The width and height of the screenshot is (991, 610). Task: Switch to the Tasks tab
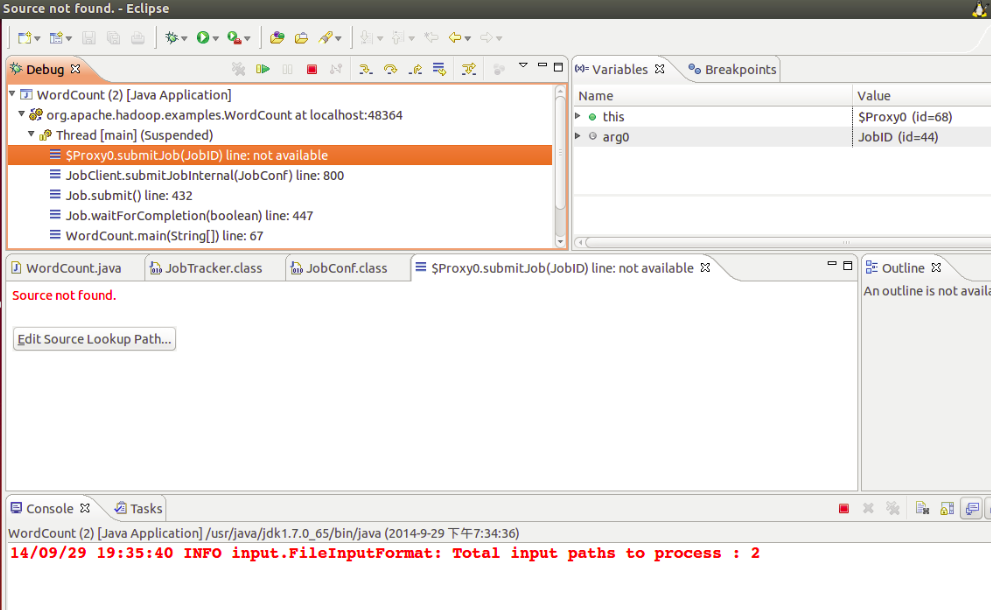click(x=138, y=508)
